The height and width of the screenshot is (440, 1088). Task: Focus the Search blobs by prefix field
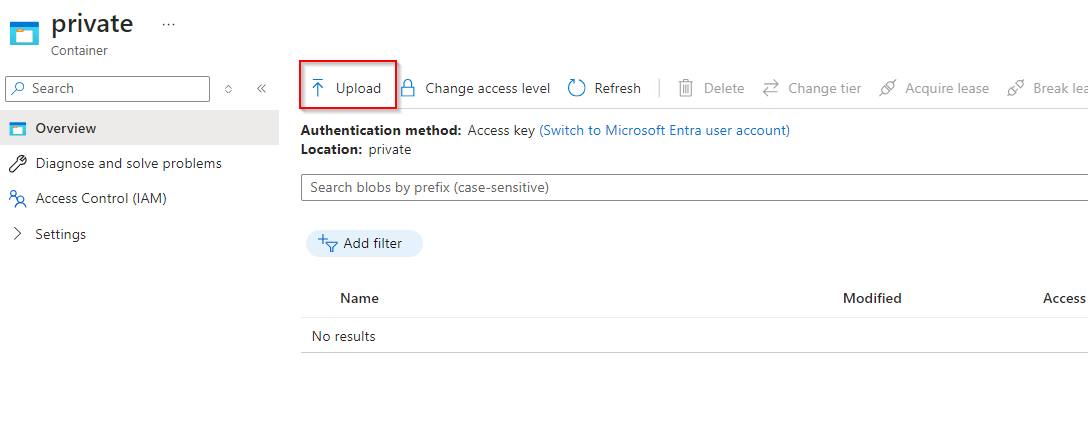click(x=690, y=187)
